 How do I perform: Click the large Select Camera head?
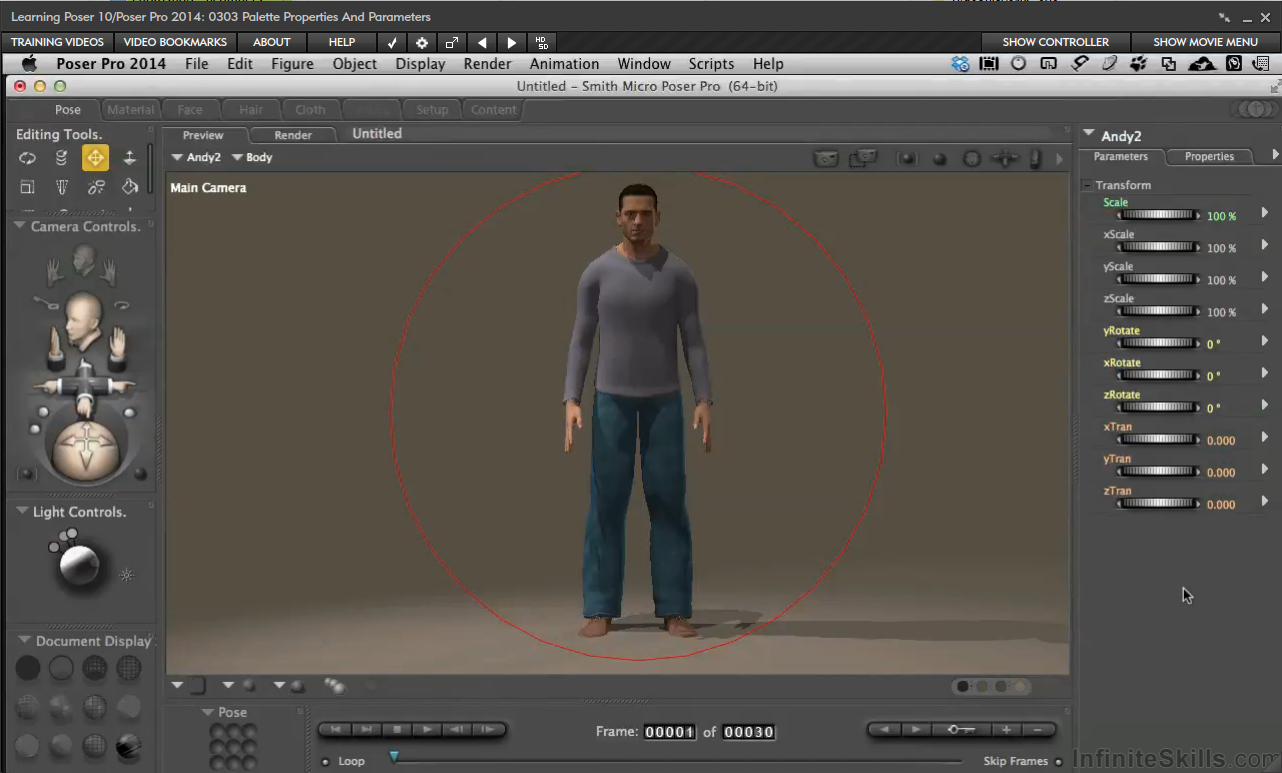[x=82, y=319]
